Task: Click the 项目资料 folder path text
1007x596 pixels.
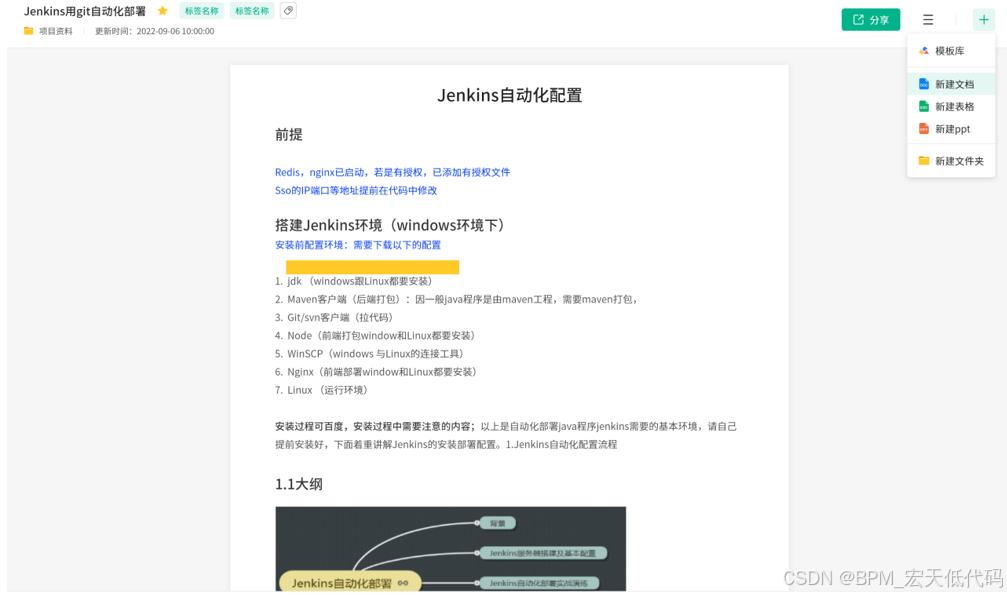Action: pyautogui.click(x=56, y=31)
